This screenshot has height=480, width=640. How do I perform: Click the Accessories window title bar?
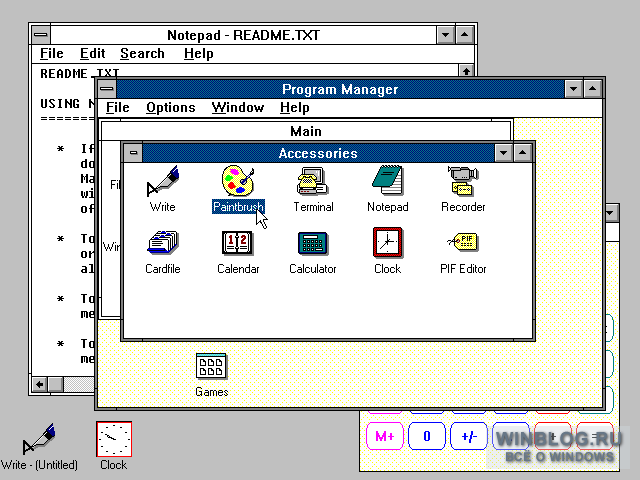click(318, 153)
